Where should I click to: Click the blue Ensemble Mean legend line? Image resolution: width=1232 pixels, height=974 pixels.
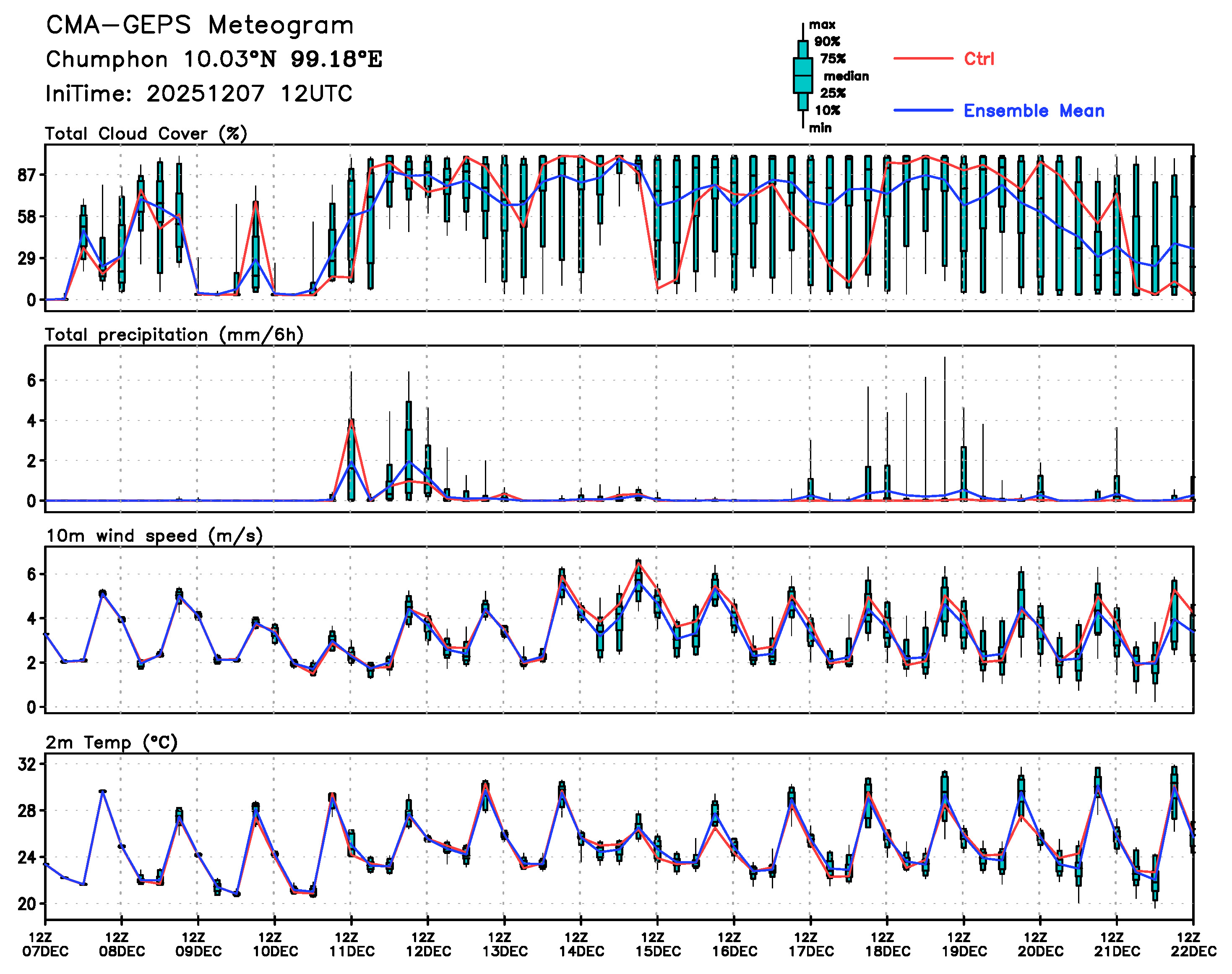click(x=923, y=110)
